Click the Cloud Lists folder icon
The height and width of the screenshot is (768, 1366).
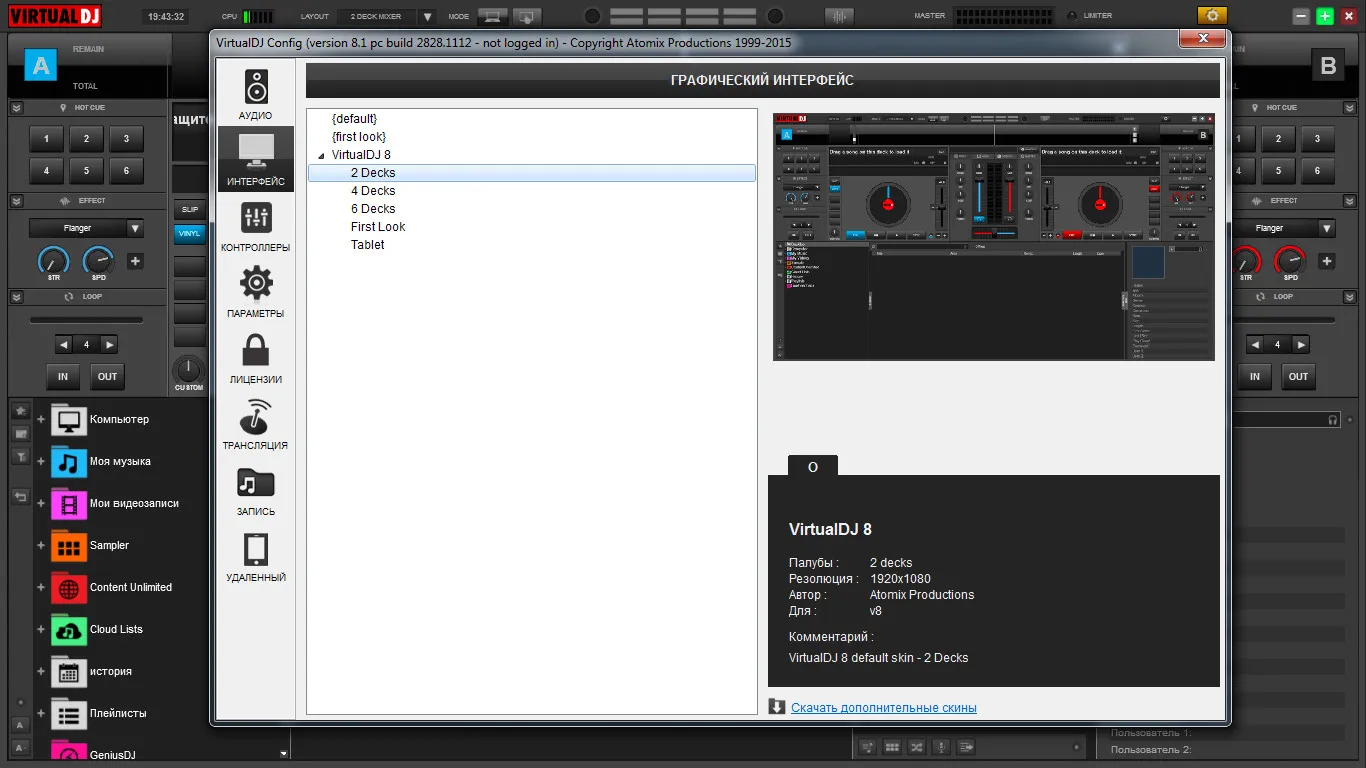click(69, 630)
